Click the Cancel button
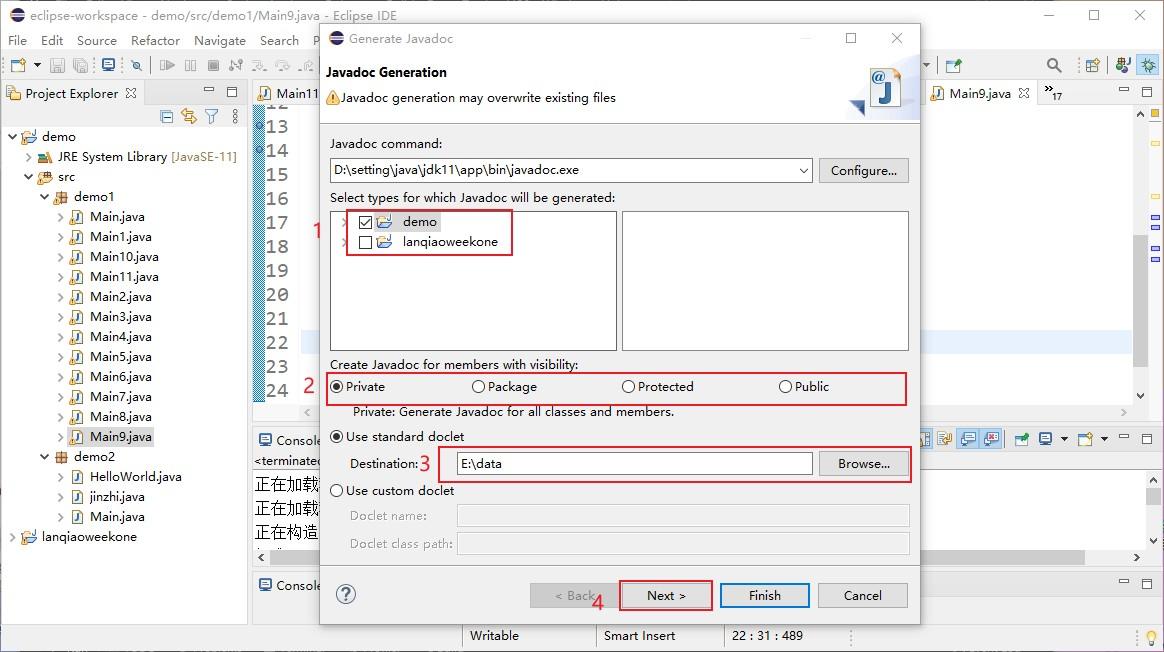Viewport: 1164px width, 652px height. 863,596
